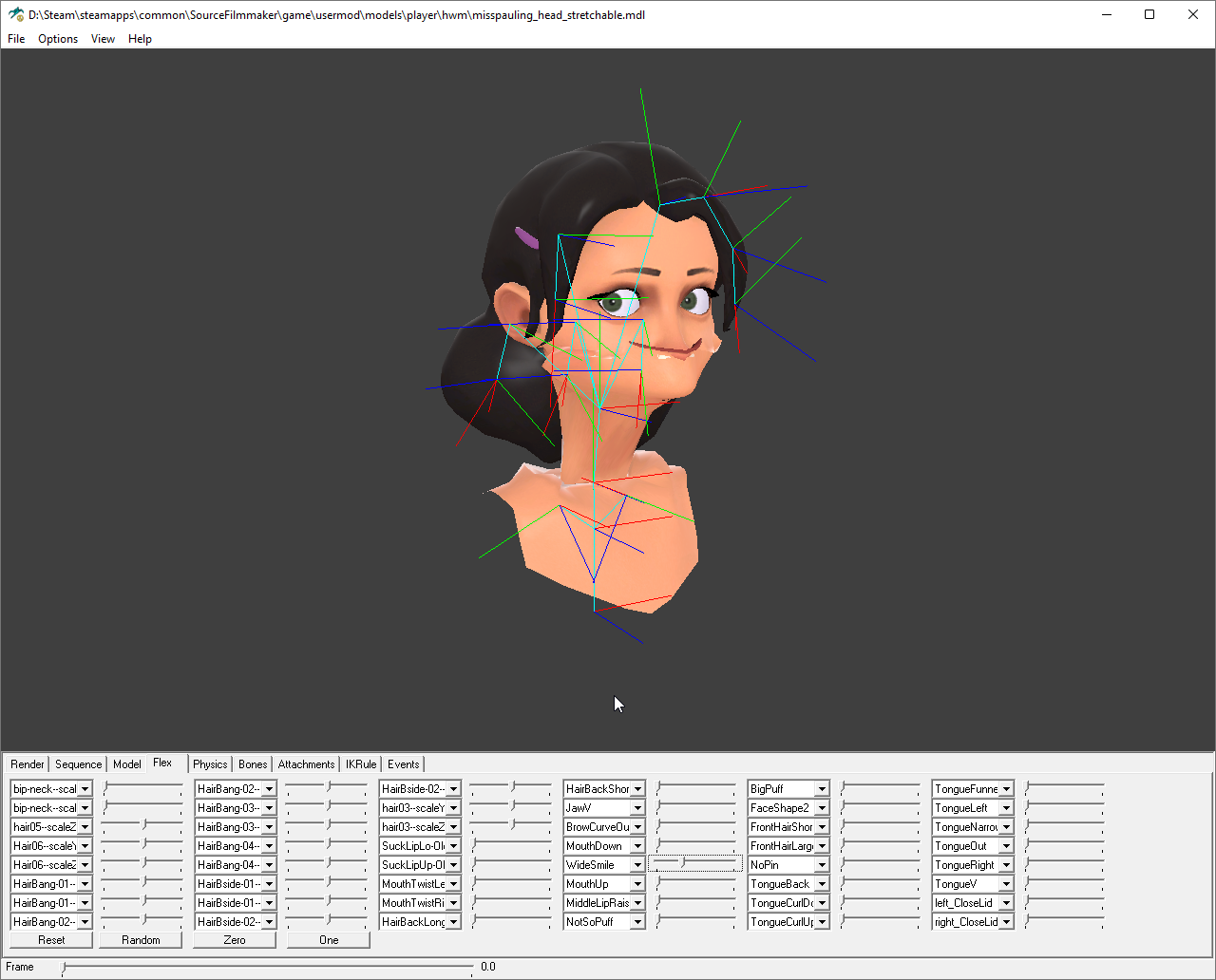Open the right_CloseLid dropdown

point(1006,922)
